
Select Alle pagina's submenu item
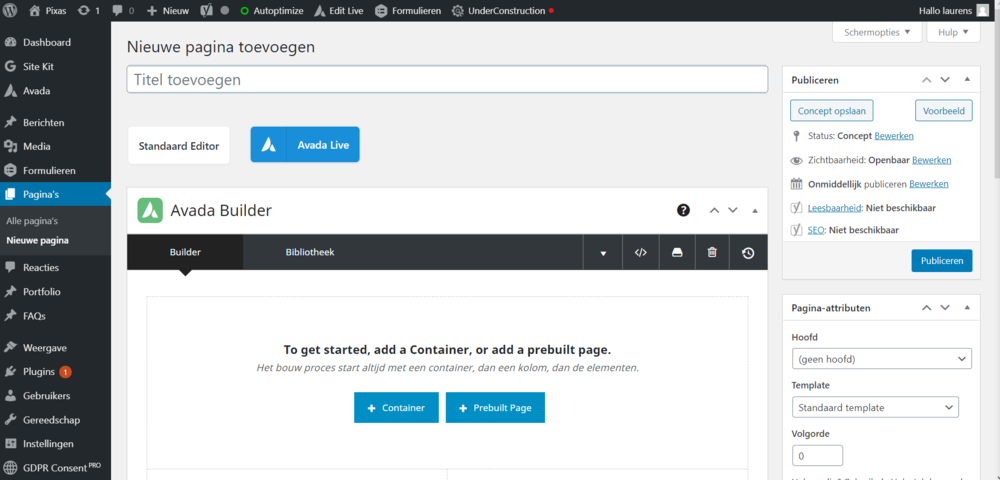point(32,221)
